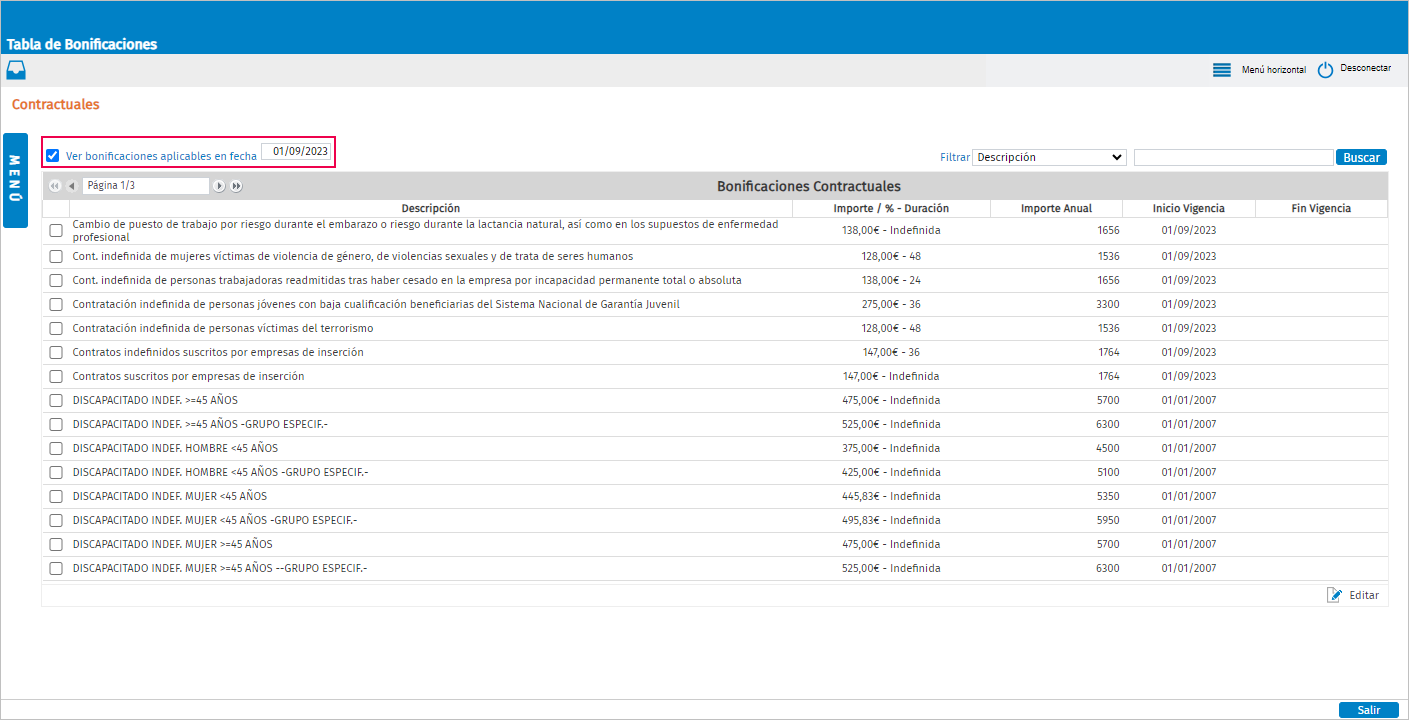Click the filter search text field
Image resolution: width=1409 pixels, height=720 pixels.
[x=1233, y=157]
